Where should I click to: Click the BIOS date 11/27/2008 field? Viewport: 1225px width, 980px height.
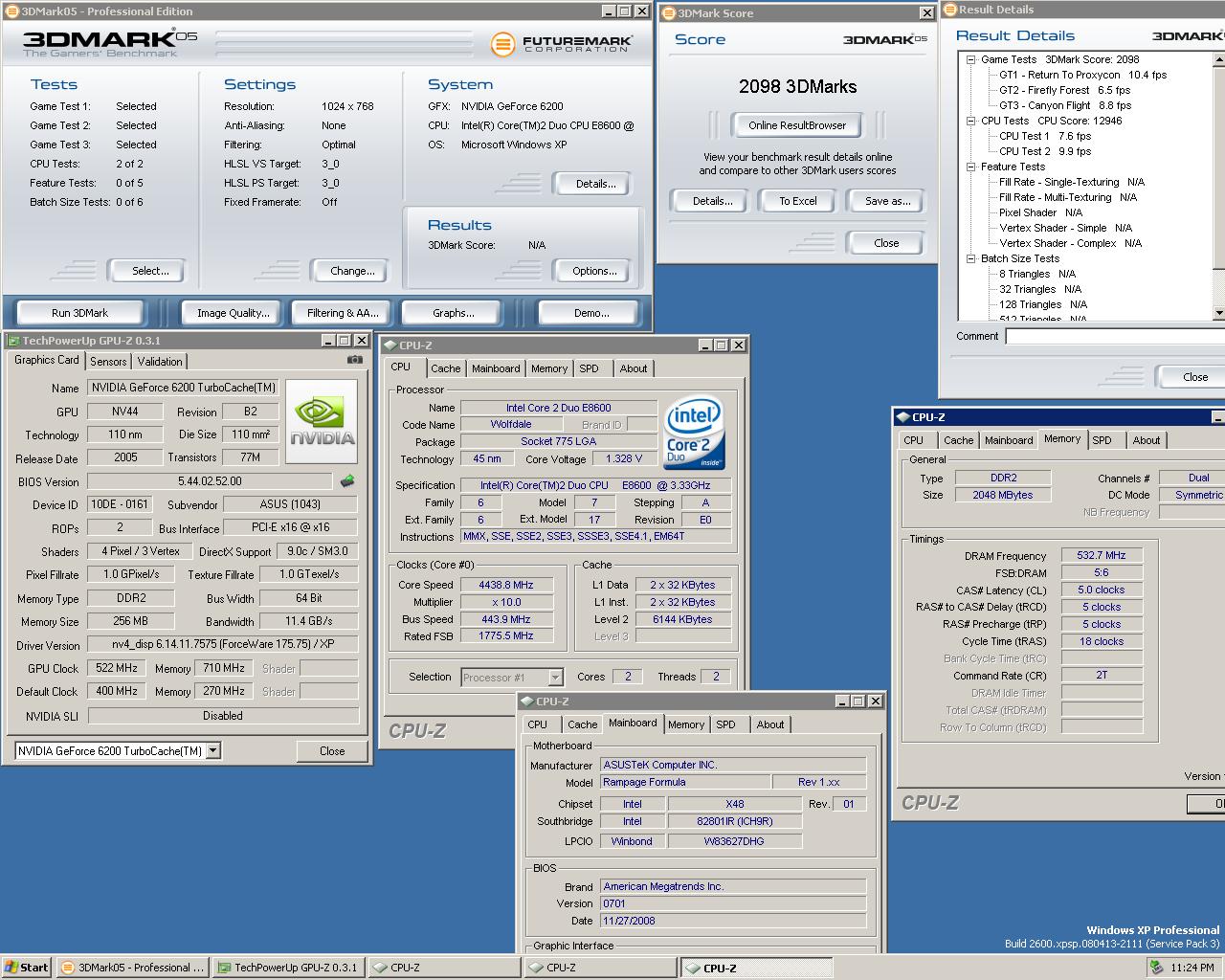click(x=733, y=921)
